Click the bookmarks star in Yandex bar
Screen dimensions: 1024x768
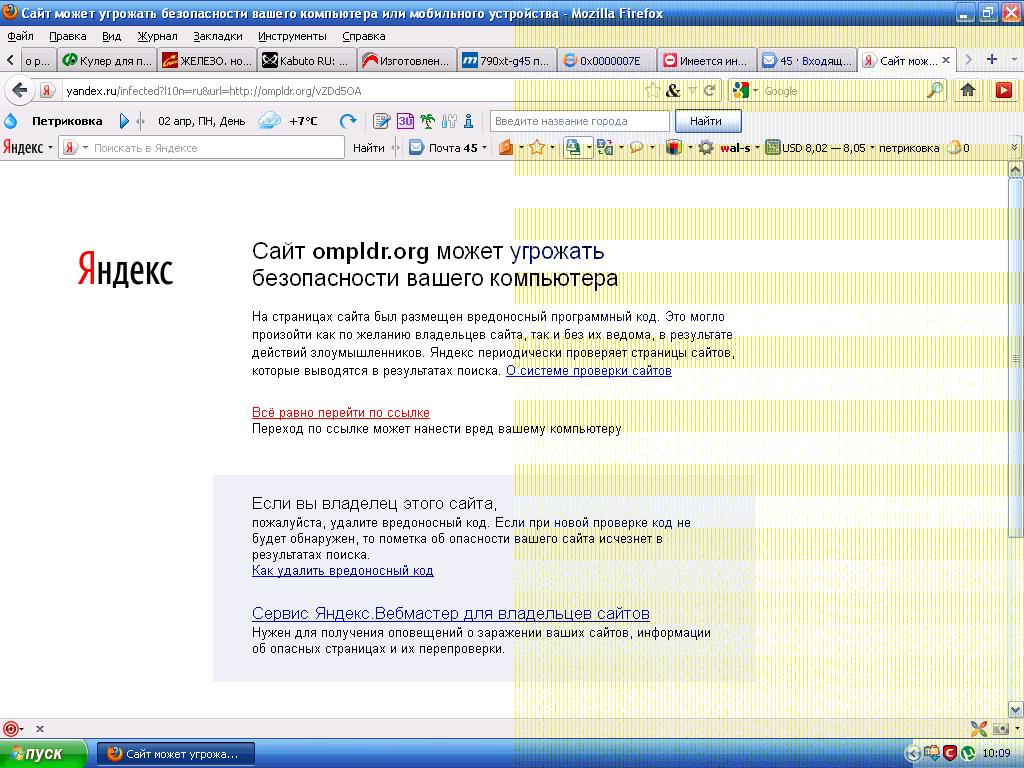537,148
